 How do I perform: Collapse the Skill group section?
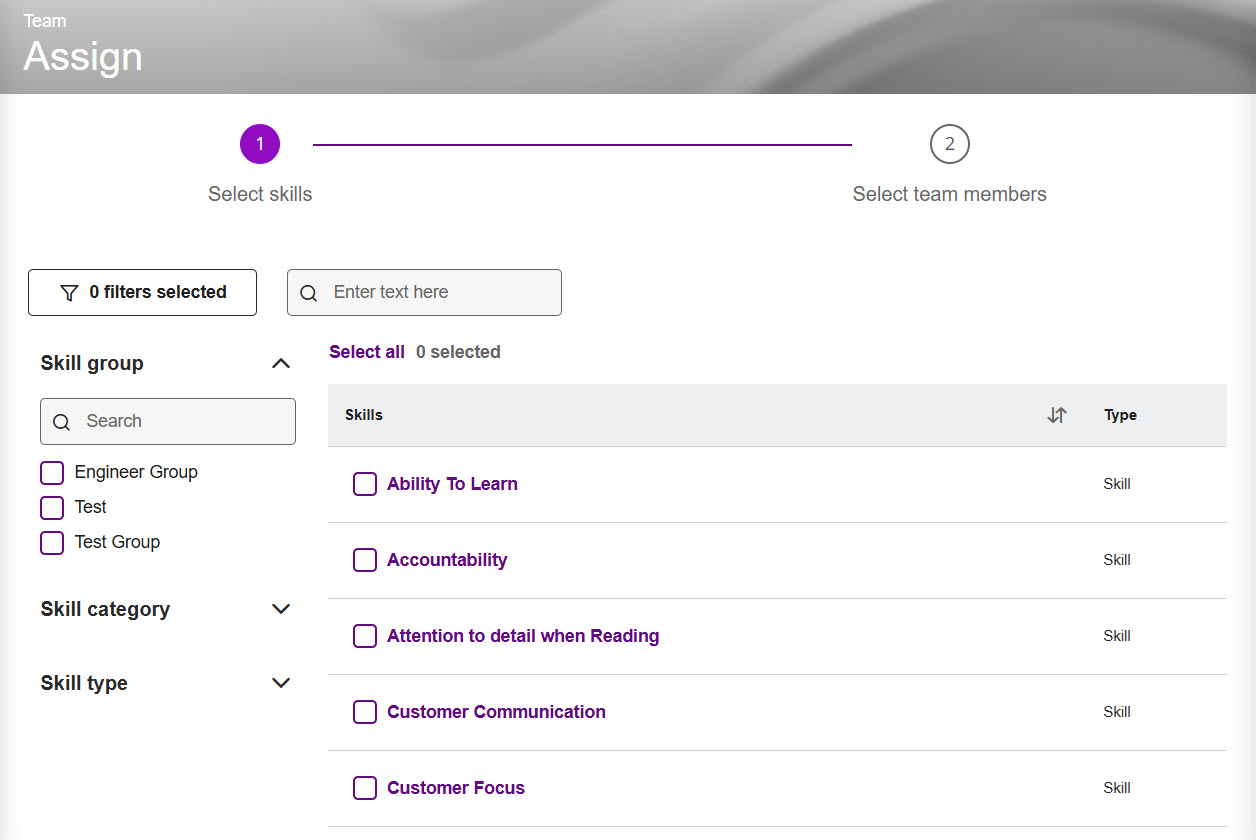tap(281, 363)
